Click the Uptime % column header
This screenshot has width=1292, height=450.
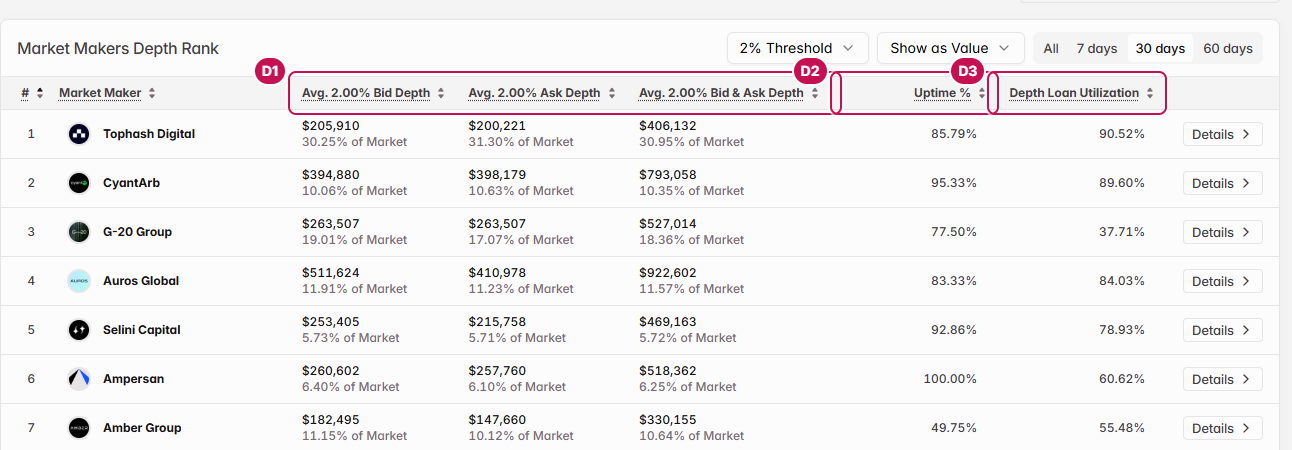click(942, 93)
